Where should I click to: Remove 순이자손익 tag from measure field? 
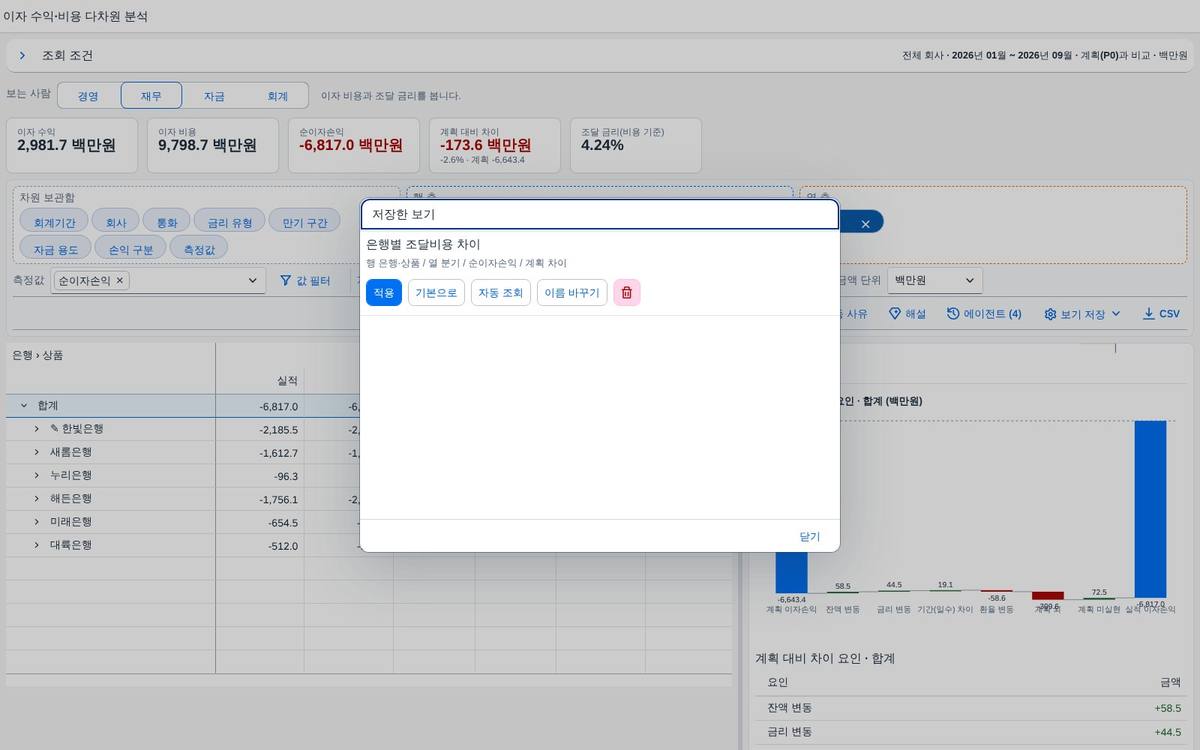[120, 281]
